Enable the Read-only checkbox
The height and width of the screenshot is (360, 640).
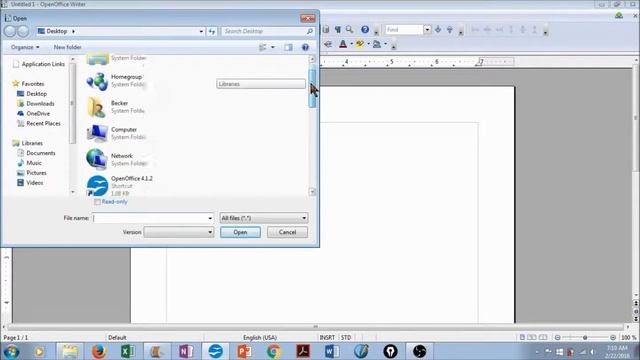(97, 202)
